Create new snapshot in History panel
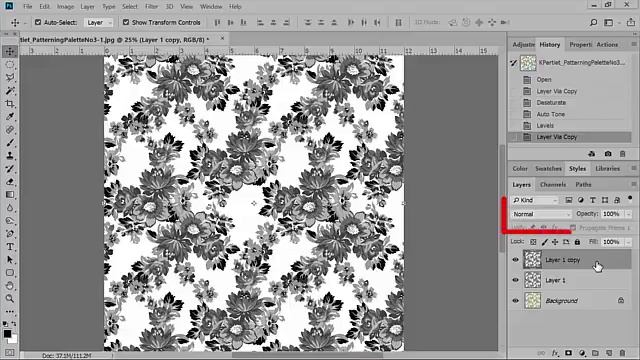 [x=608, y=154]
